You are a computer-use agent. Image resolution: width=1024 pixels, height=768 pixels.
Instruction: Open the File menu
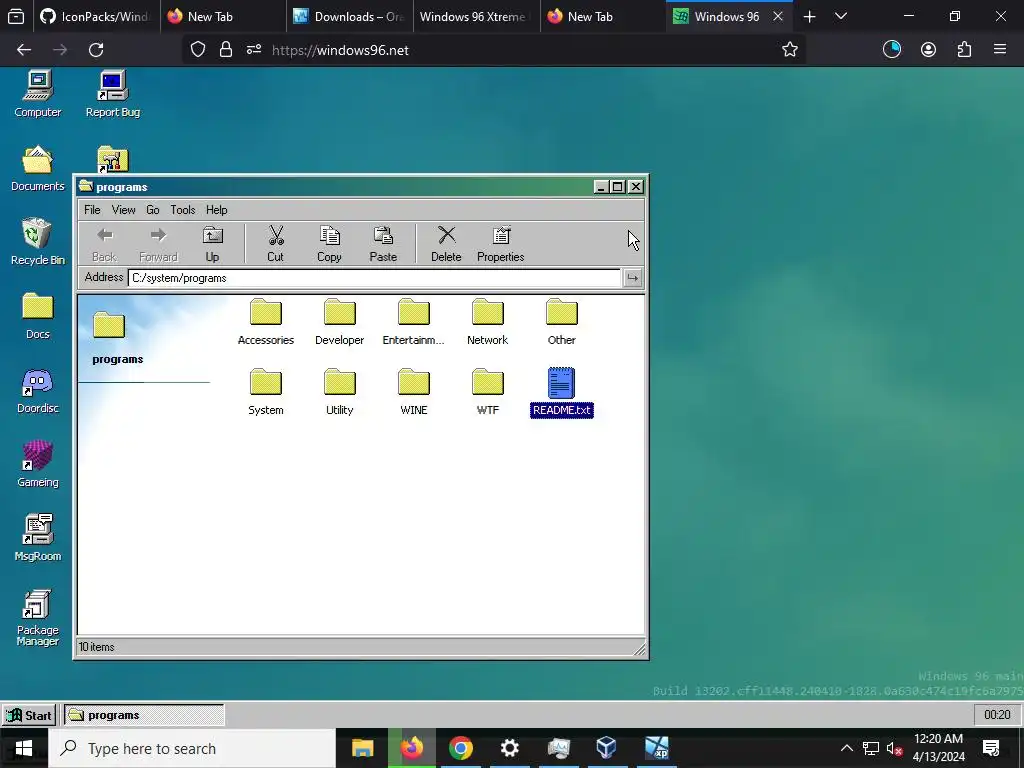(92, 210)
